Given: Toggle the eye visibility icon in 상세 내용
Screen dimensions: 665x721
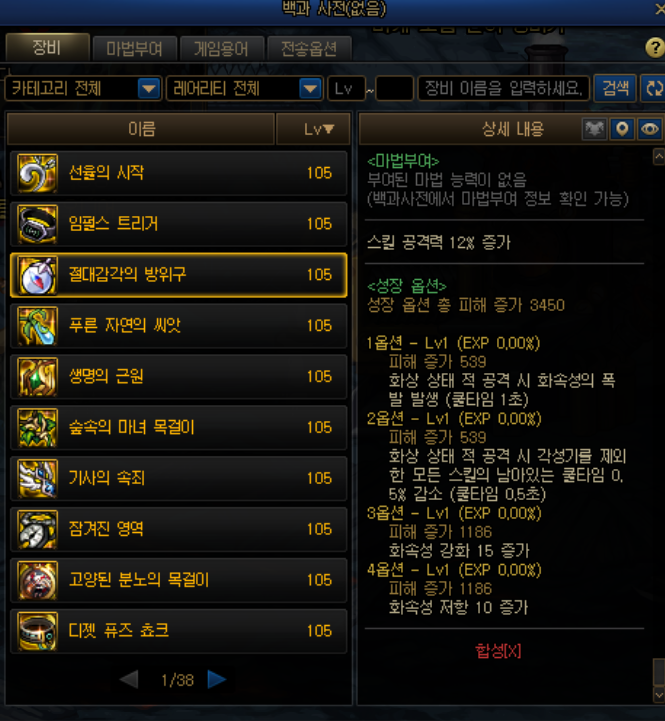Looking at the screenshot, I should coord(649,129).
